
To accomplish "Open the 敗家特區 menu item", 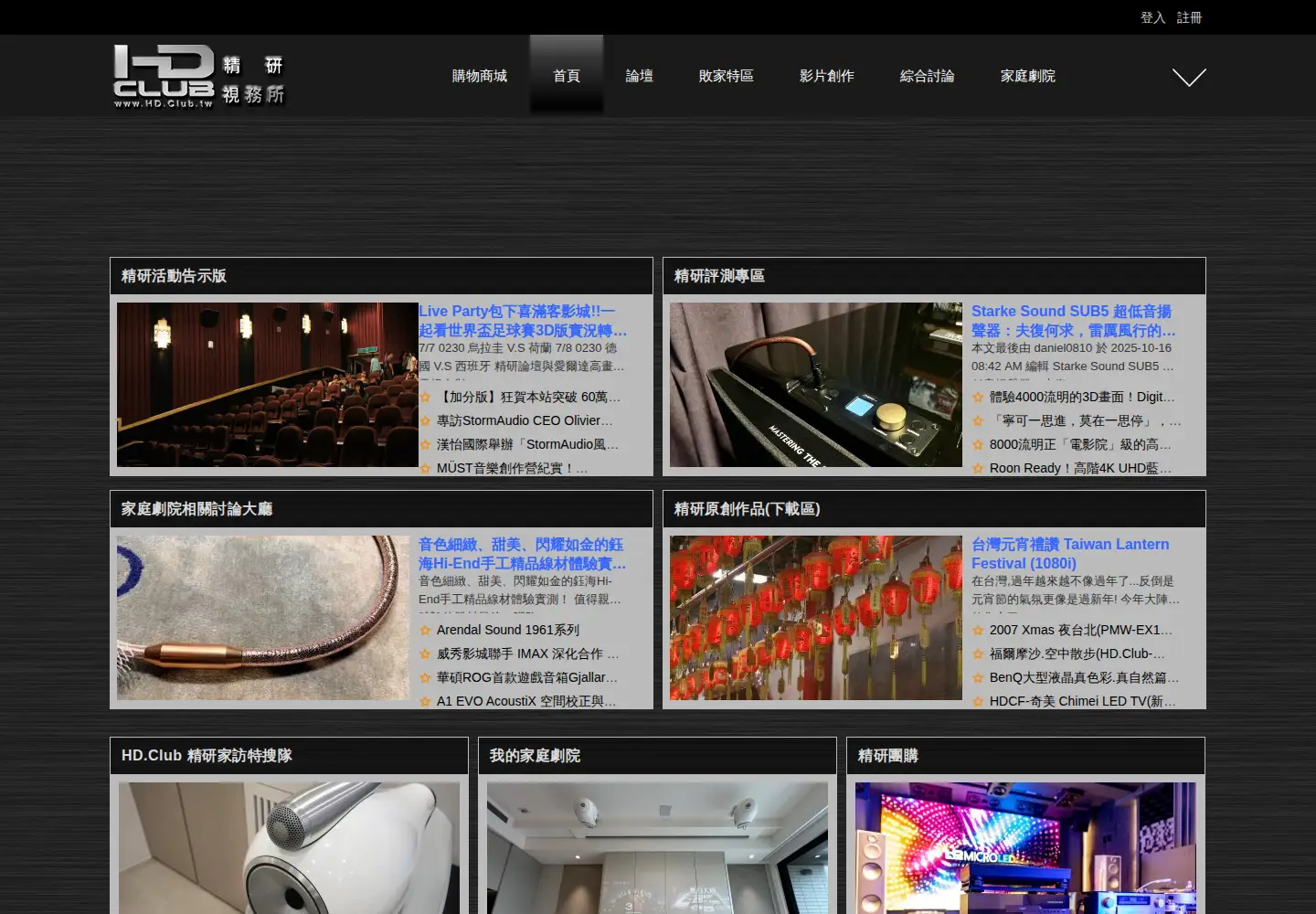I will [727, 76].
